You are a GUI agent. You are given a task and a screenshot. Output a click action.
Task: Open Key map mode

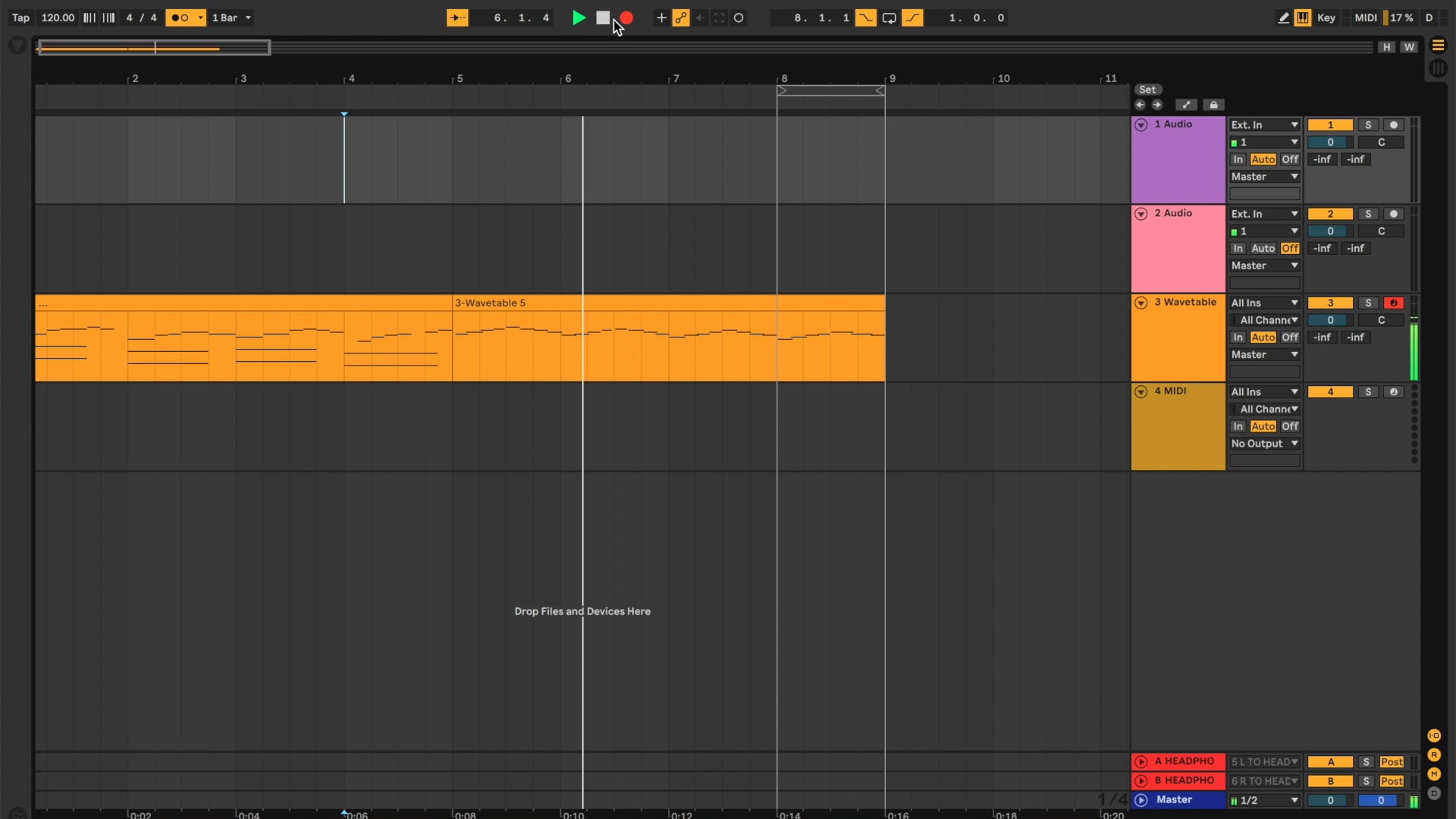(1326, 17)
